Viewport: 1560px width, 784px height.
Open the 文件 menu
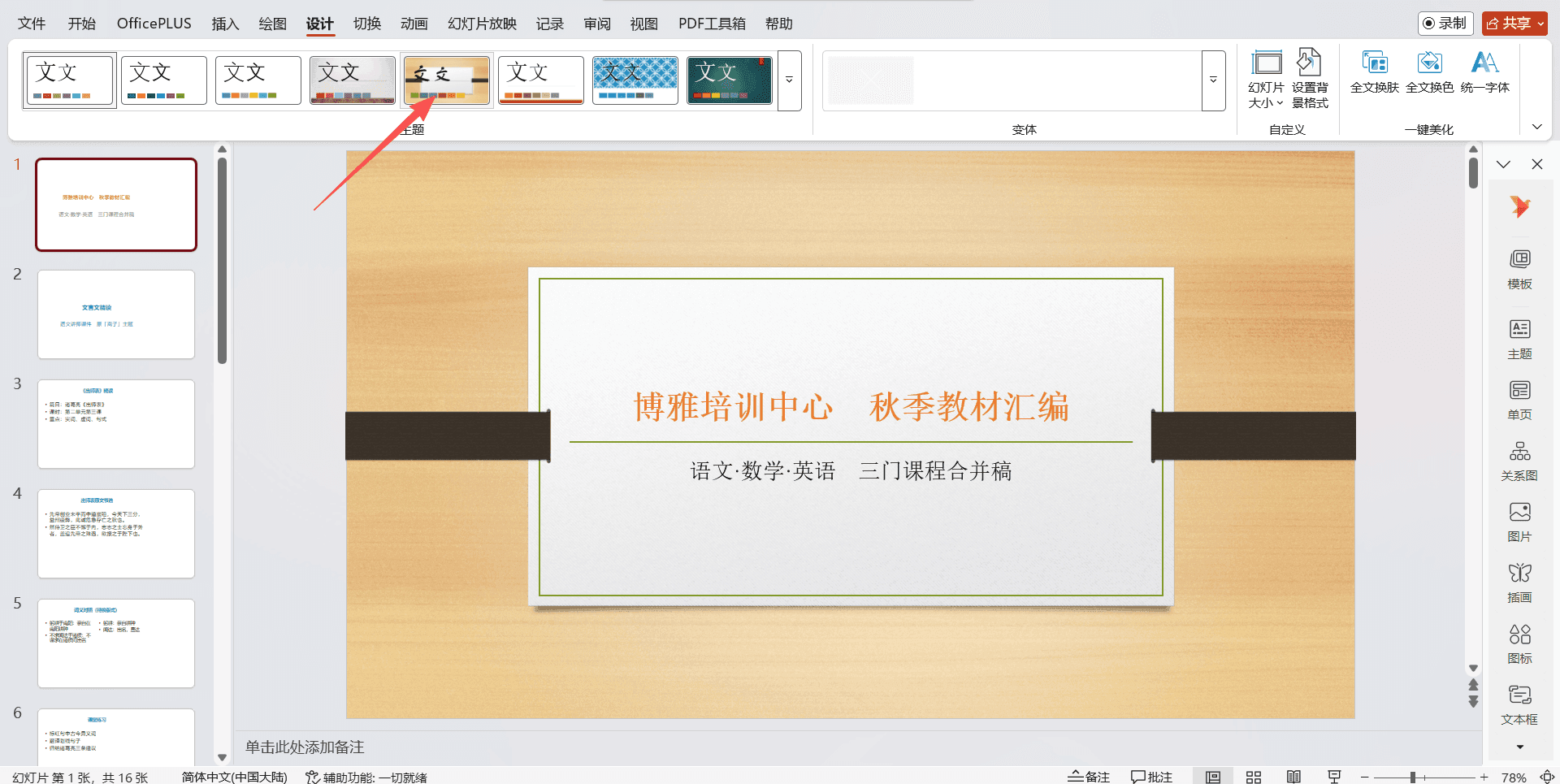(32, 24)
